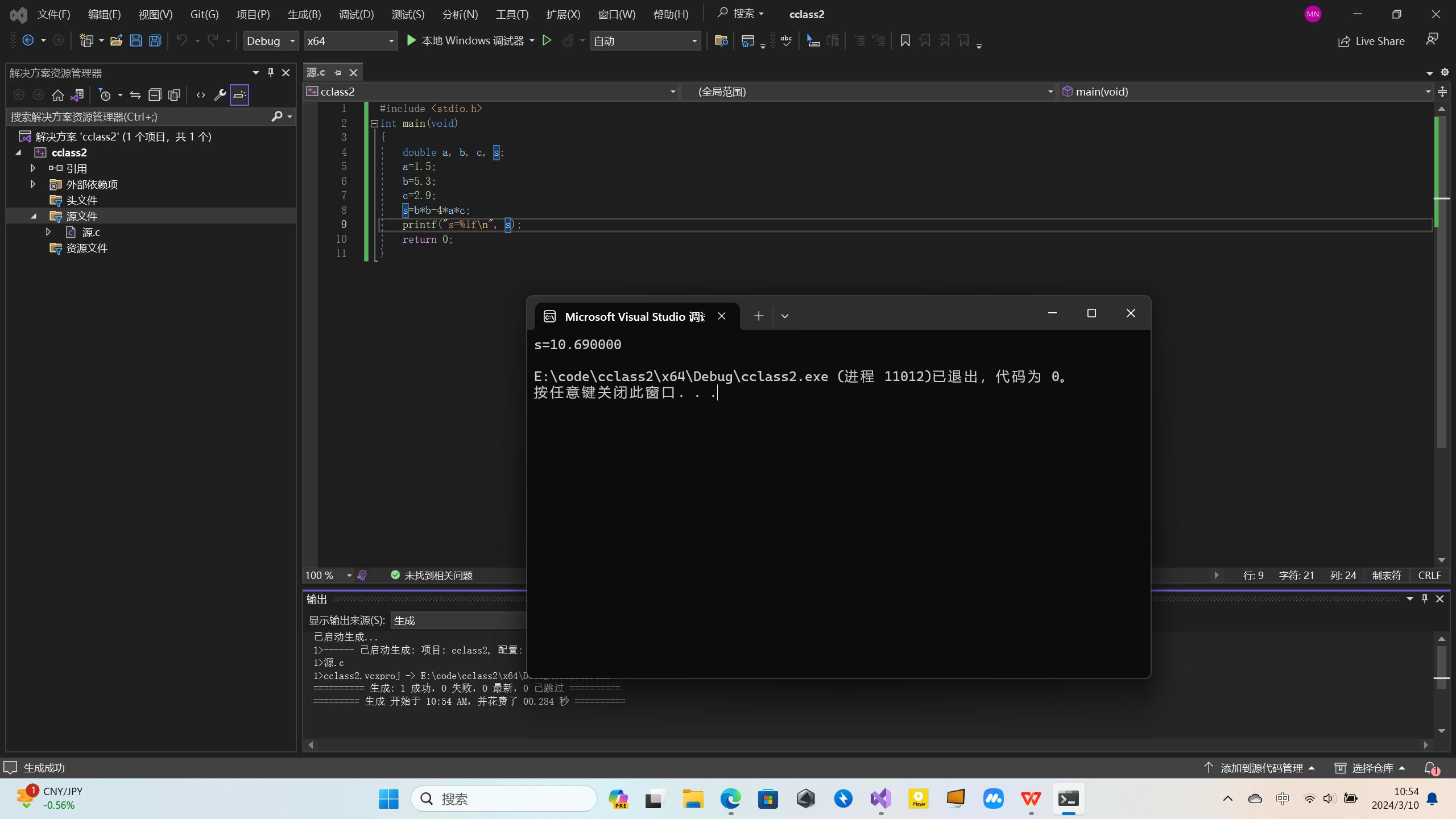Screen dimensions: 1456x819
Task: Toggle auto-hide pin of Solution Explorer panel
Action: tap(271, 72)
